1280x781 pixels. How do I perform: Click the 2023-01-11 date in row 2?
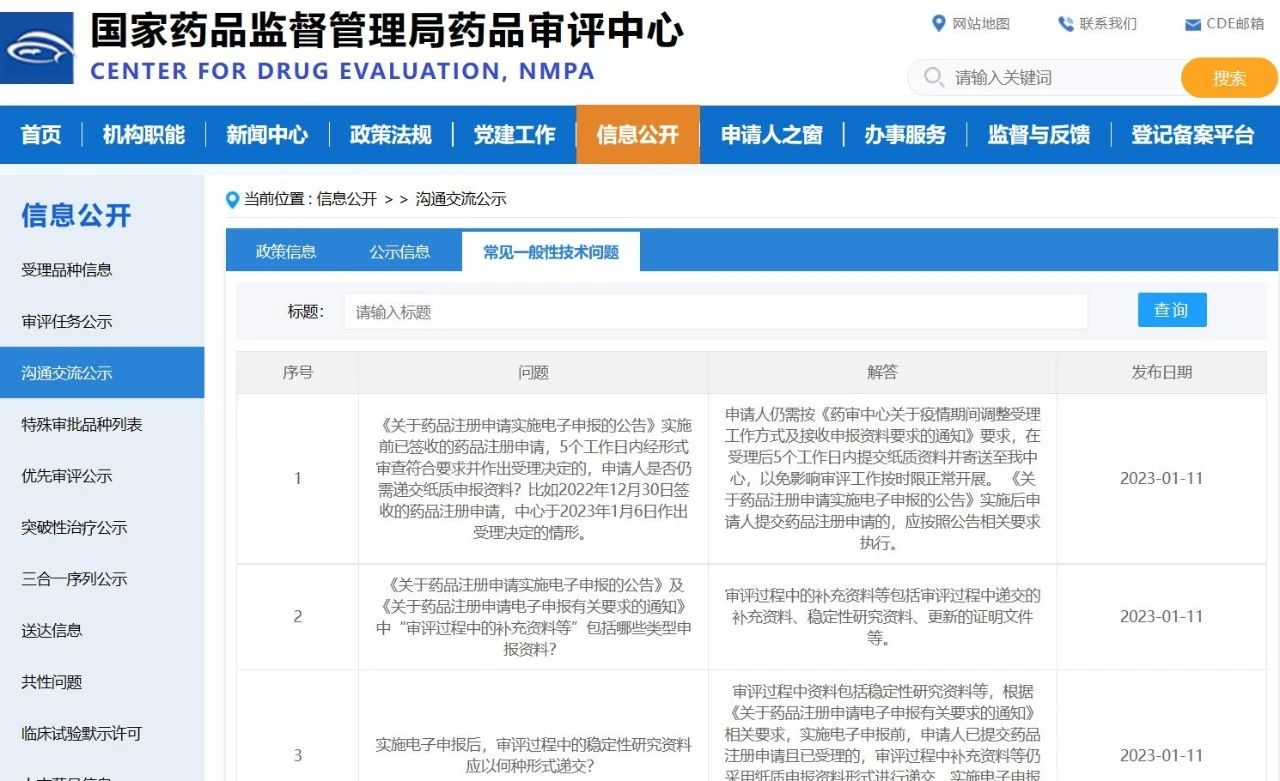point(1162,617)
